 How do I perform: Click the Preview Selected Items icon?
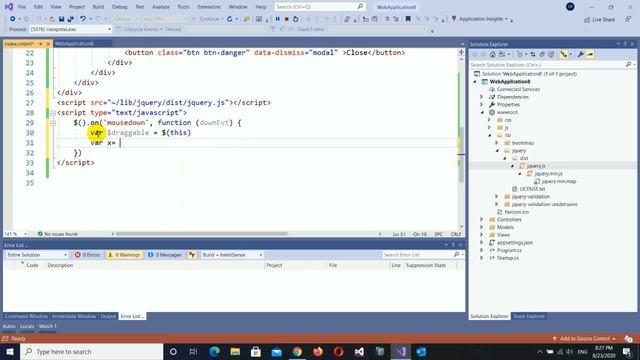590,54
